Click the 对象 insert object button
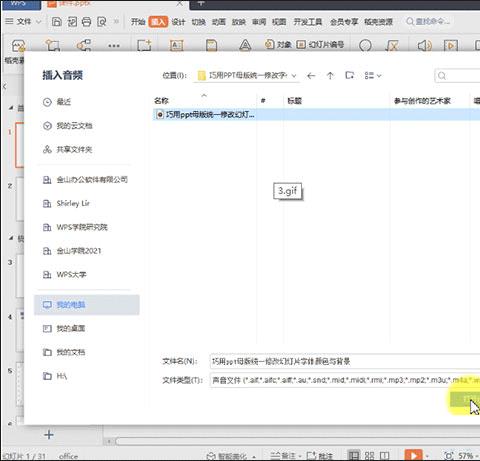Screen dimensions: 480x461 tap(278, 44)
